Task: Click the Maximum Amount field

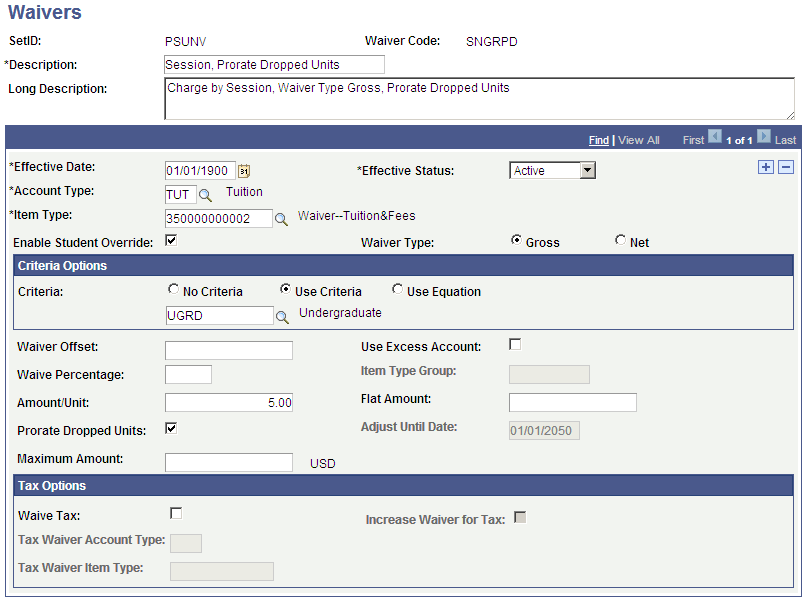Action: coord(228,462)
